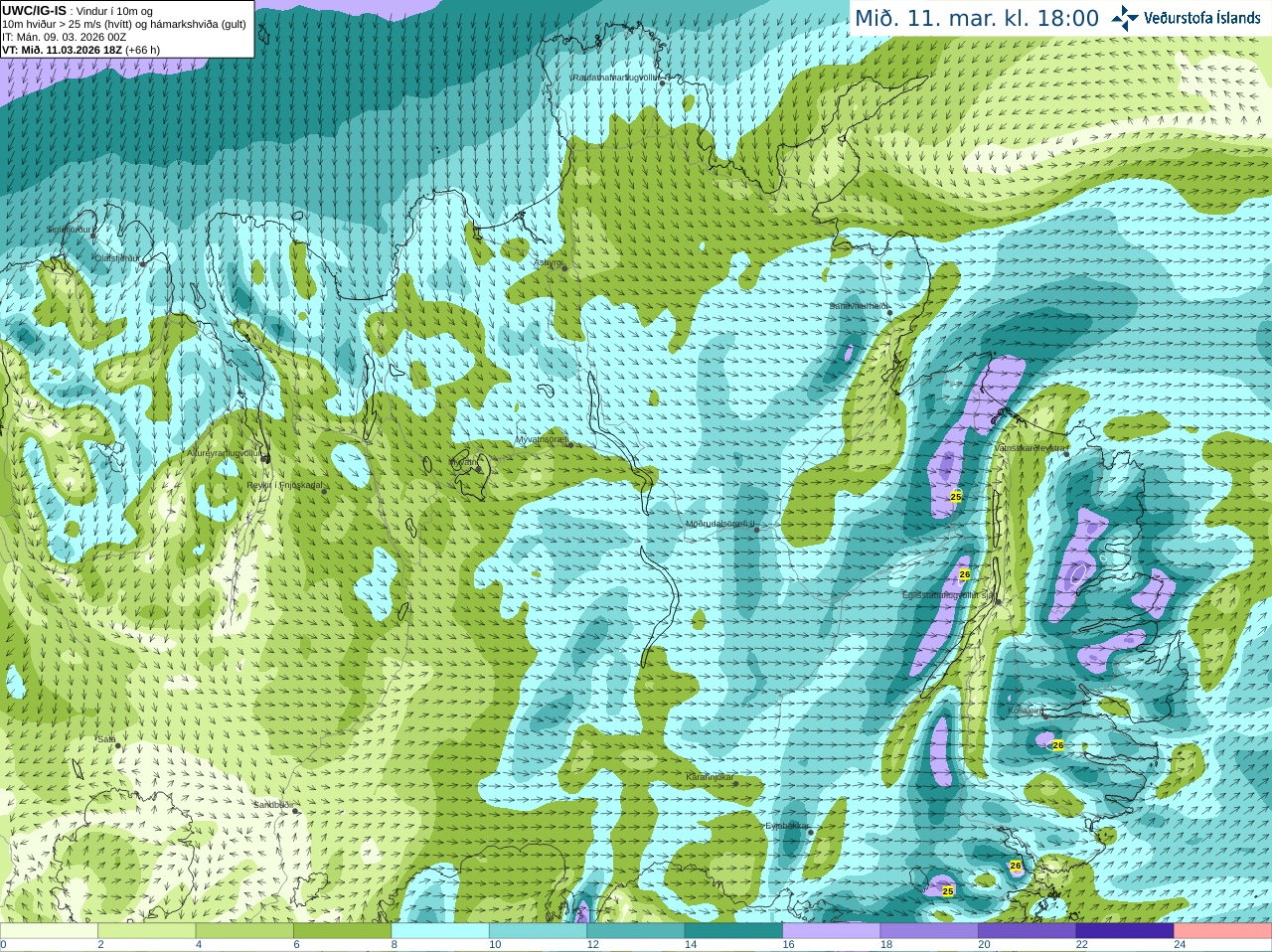Click the Vatnsskarð eystra station label
Image resolution: width=1272 pixels, height=952 pixels.
coord(1031,448)
